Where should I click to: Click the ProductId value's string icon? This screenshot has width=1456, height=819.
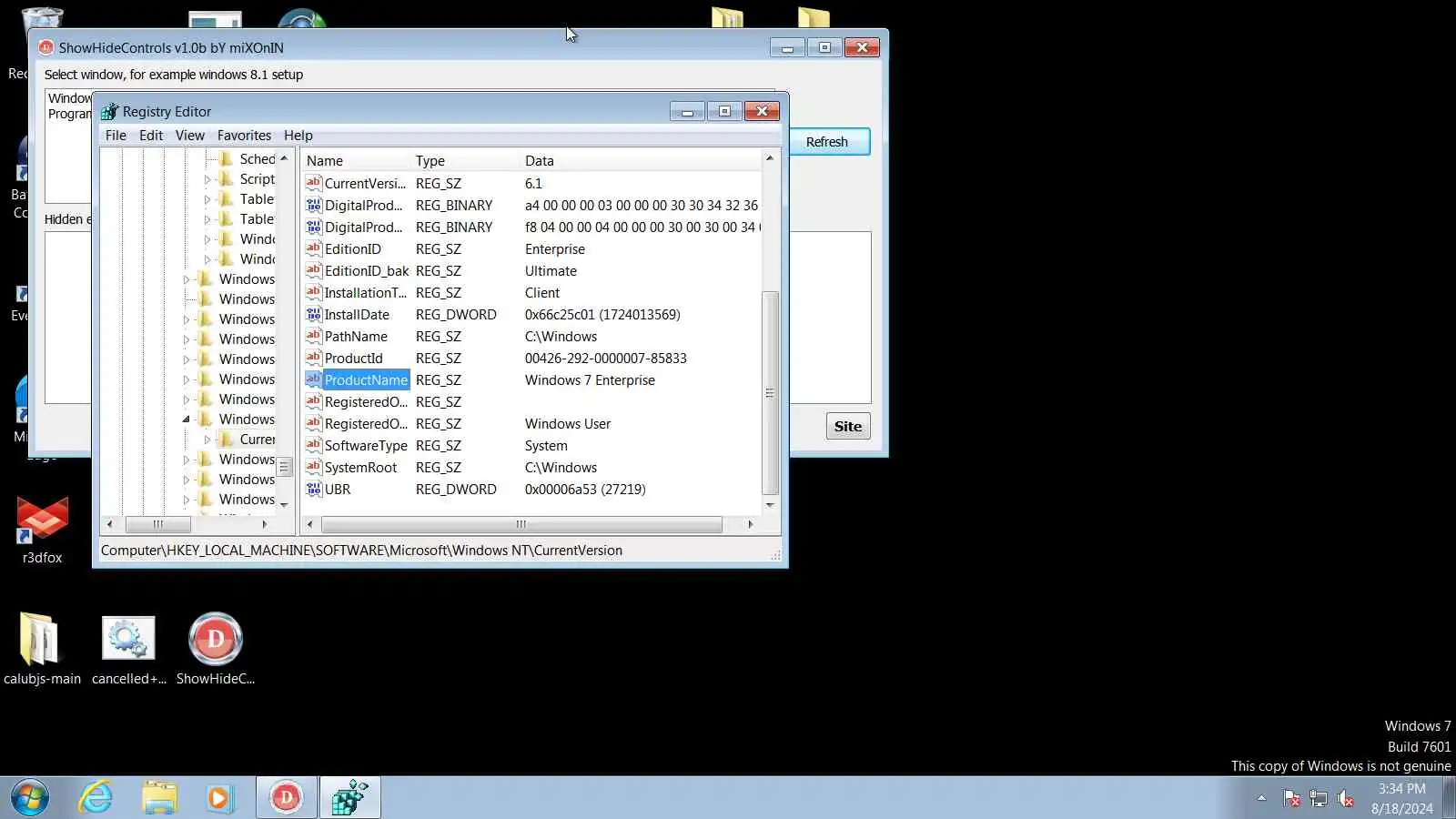[x=314, y=358]
